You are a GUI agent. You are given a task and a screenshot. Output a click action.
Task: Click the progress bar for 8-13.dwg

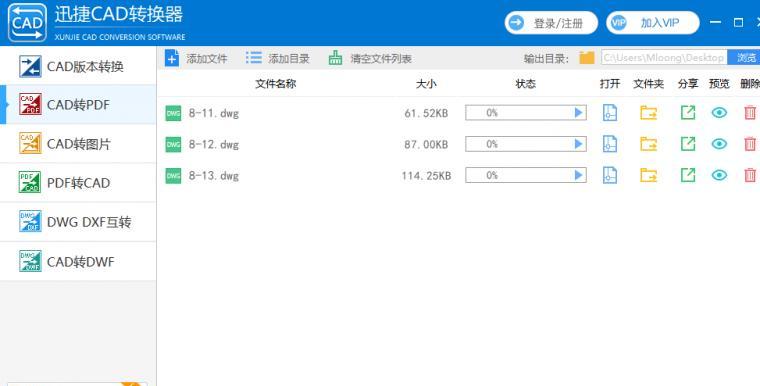pyautogui.click(x=526, y=175)
